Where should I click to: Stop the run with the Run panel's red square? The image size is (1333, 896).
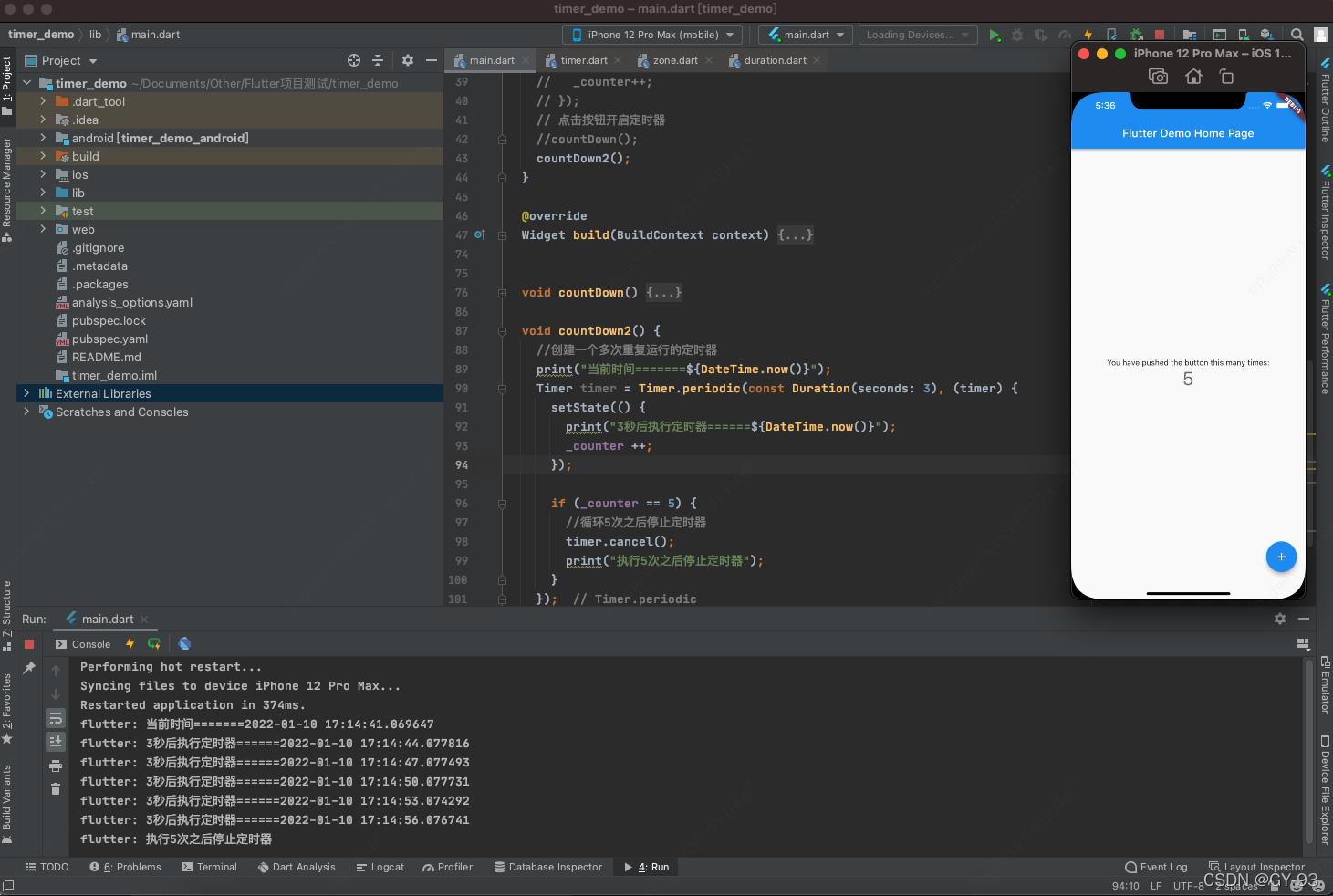pos(29,644)
